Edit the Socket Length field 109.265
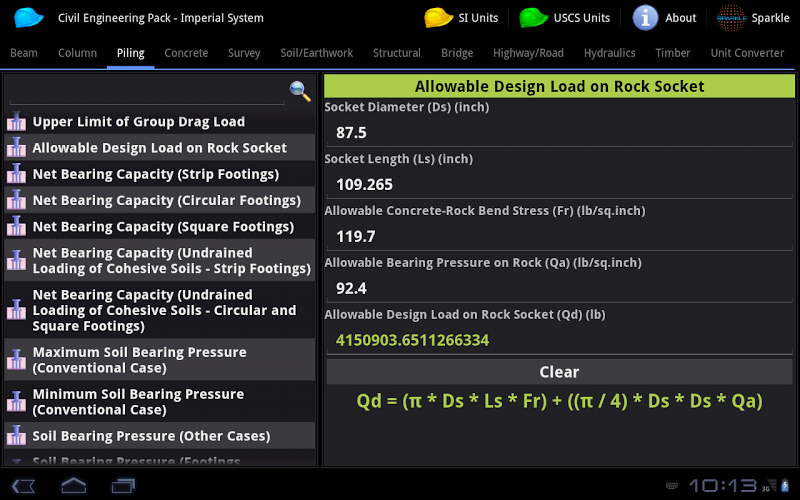Screen dimensions: 800x500 pyautogui.click(x=559, y=185)
